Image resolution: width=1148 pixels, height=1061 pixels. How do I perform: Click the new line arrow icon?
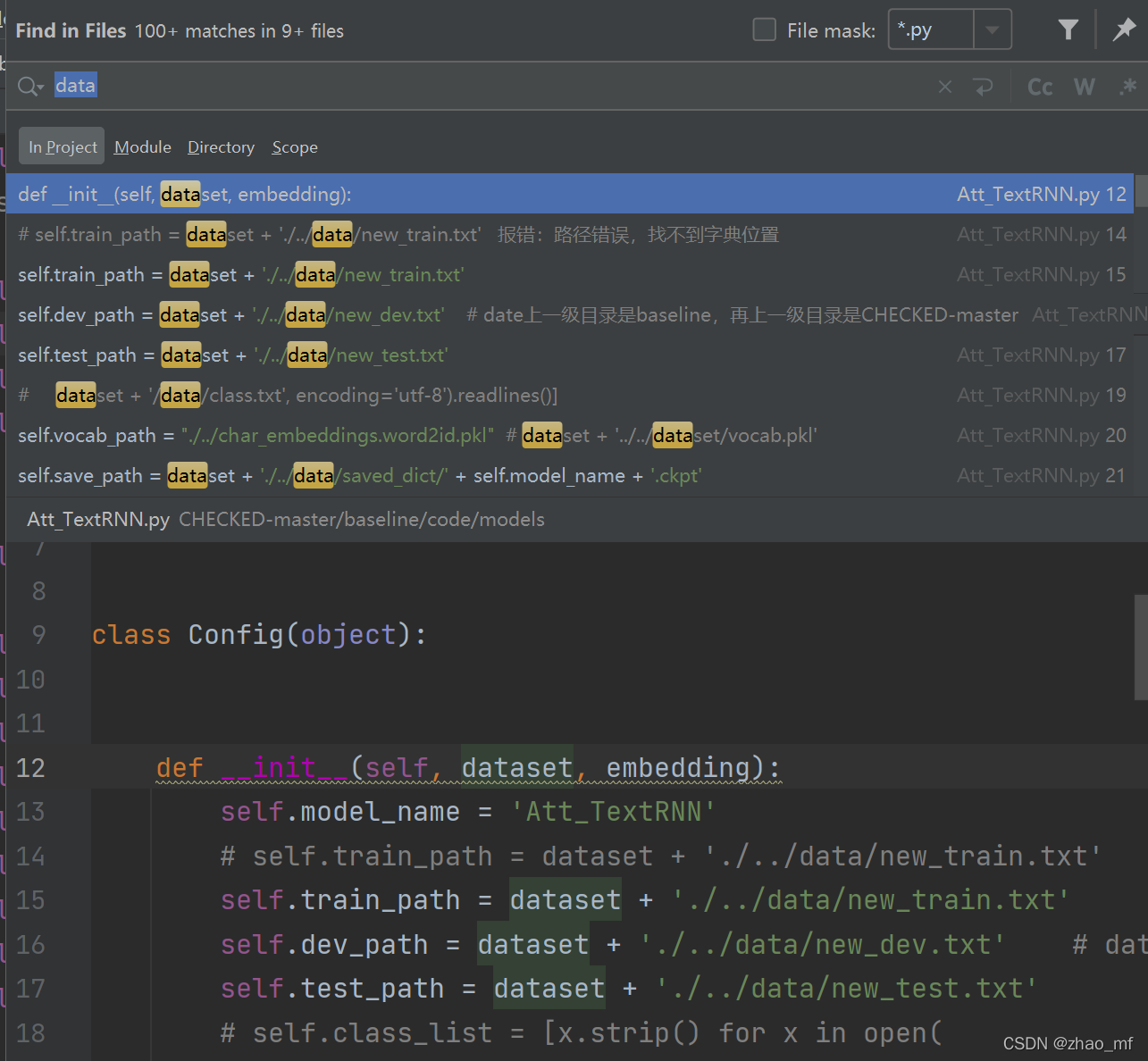click(x=983, y=87)
